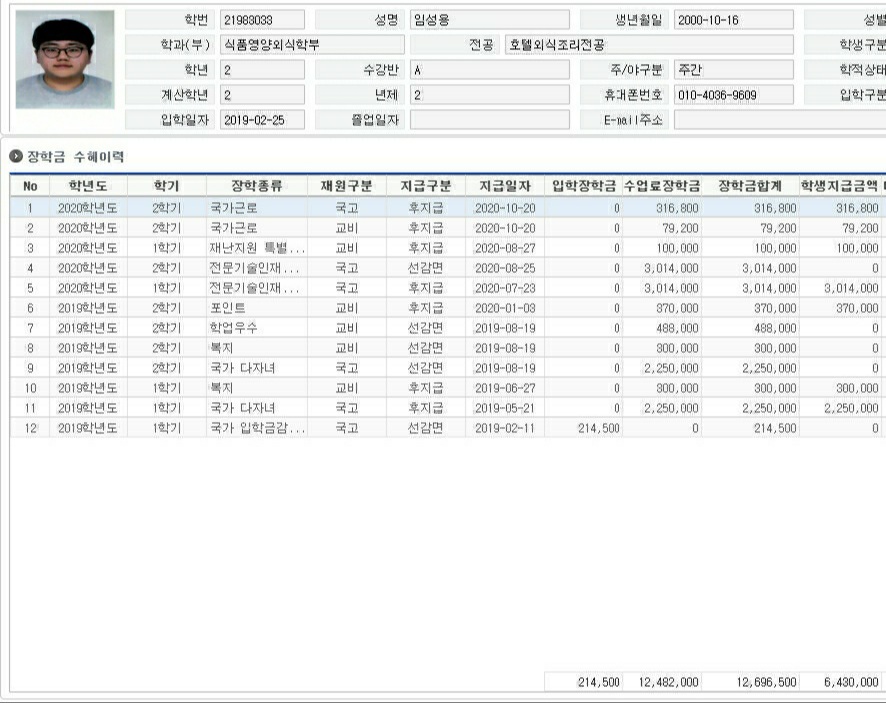Select row 1 국가근로 국고 scholarship
Viewport: 886px width, 703px height.
446,208
